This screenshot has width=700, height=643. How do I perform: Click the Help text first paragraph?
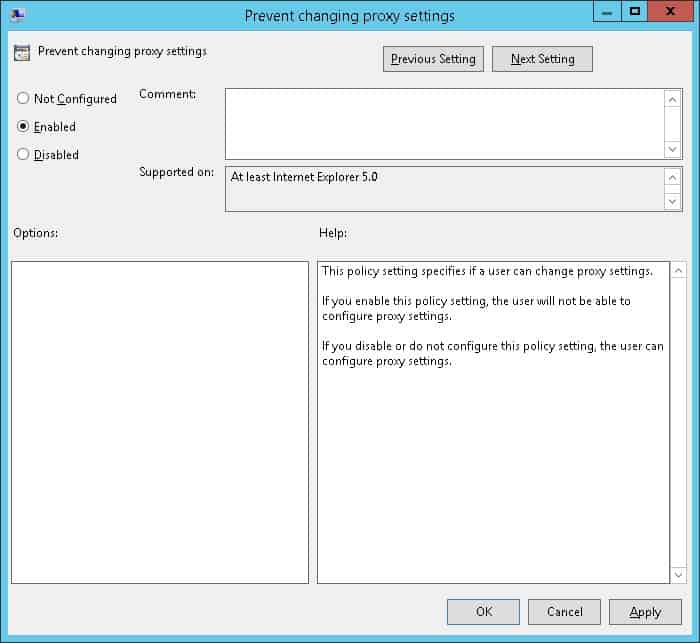pyautogui.click(x=487, y=271)
